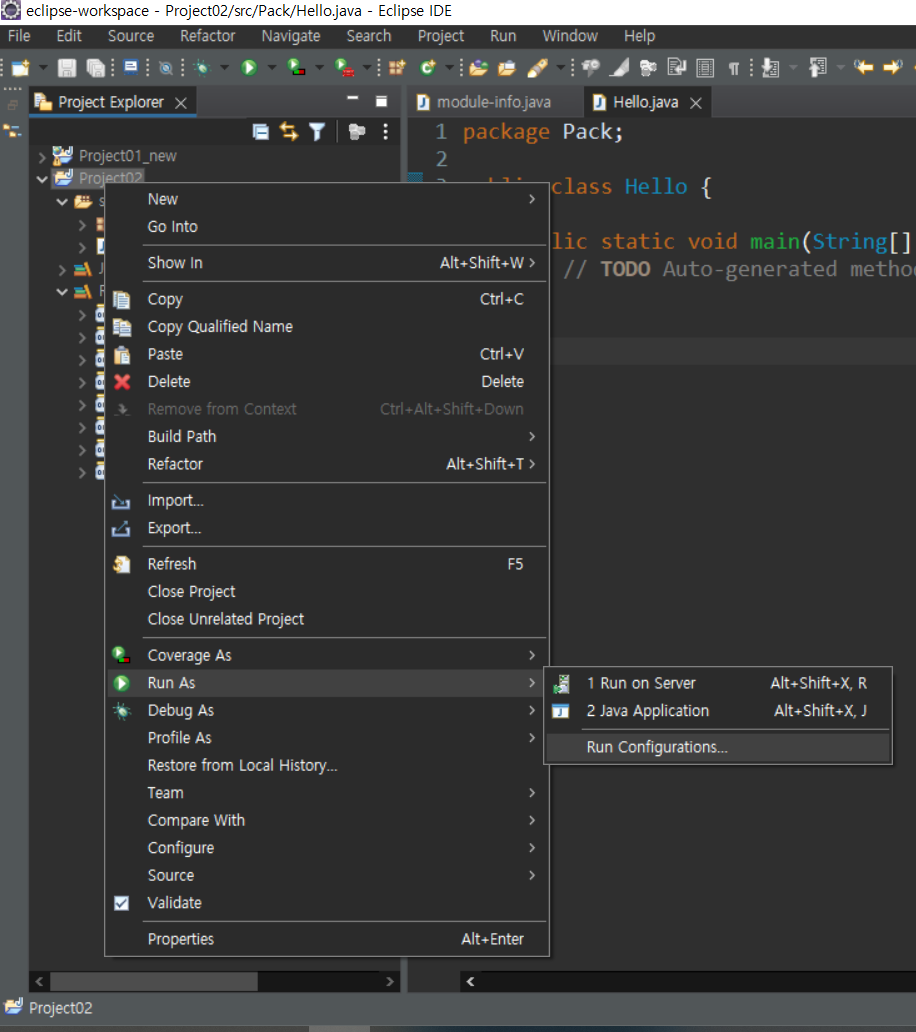Expand Project01_new tree node
Screen dimensions: 916x1032
click(x=42, y=157)
